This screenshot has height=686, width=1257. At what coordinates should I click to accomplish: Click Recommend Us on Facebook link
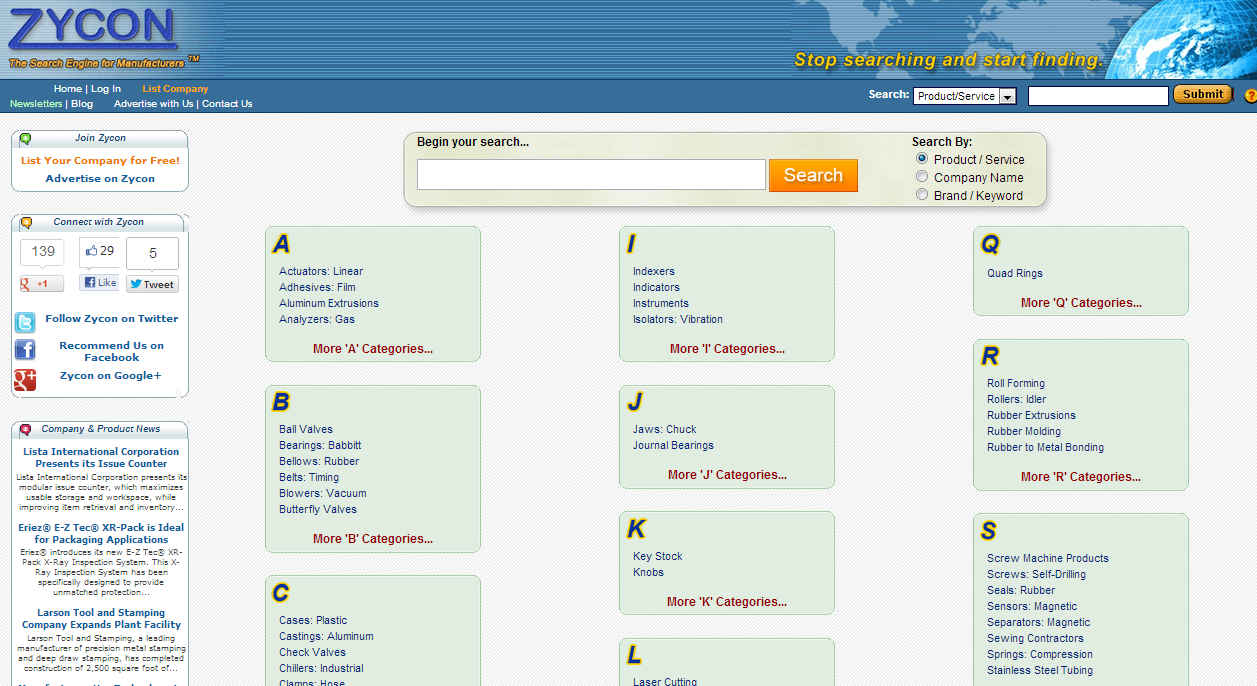pyautogui.click(x=112, y=352)
